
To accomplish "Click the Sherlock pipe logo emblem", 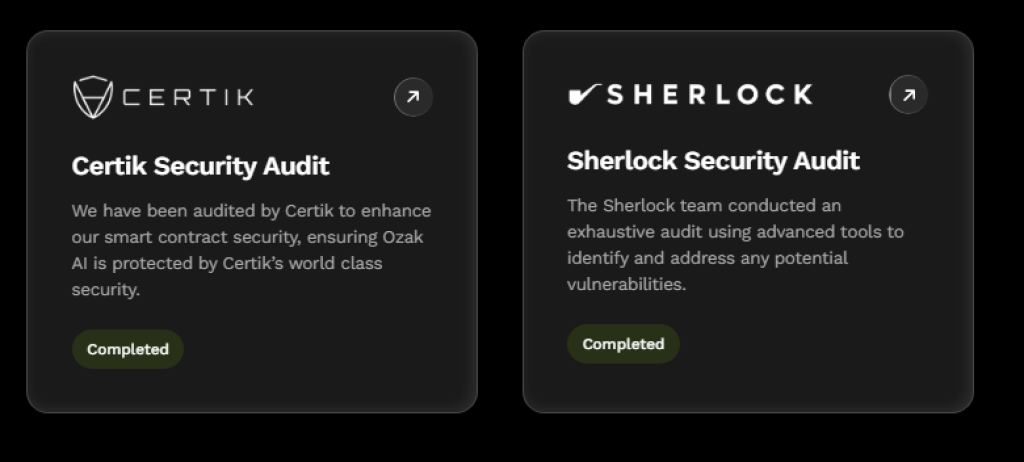I will coord(583,95).
